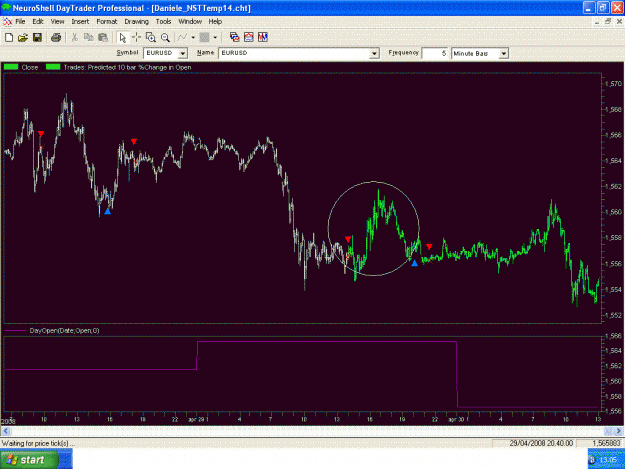Restore the inner chart document window
The width and height of the screenshot is (625, 469).
(608, 22)
